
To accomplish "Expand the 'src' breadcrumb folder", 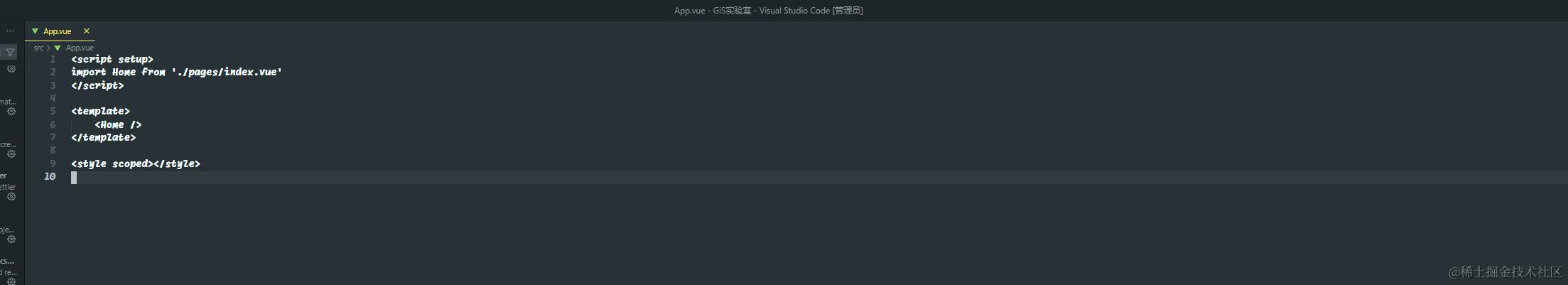I will click(38, 48).
